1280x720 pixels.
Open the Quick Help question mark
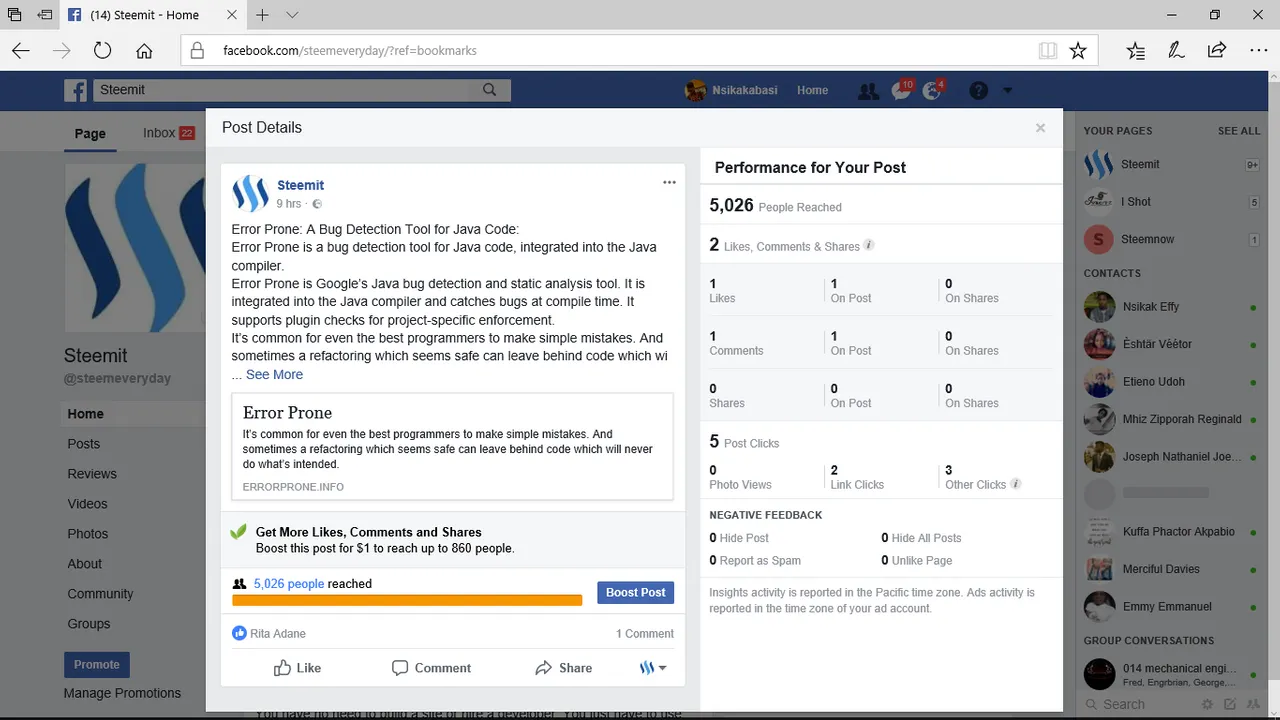(x=978, y=91)
